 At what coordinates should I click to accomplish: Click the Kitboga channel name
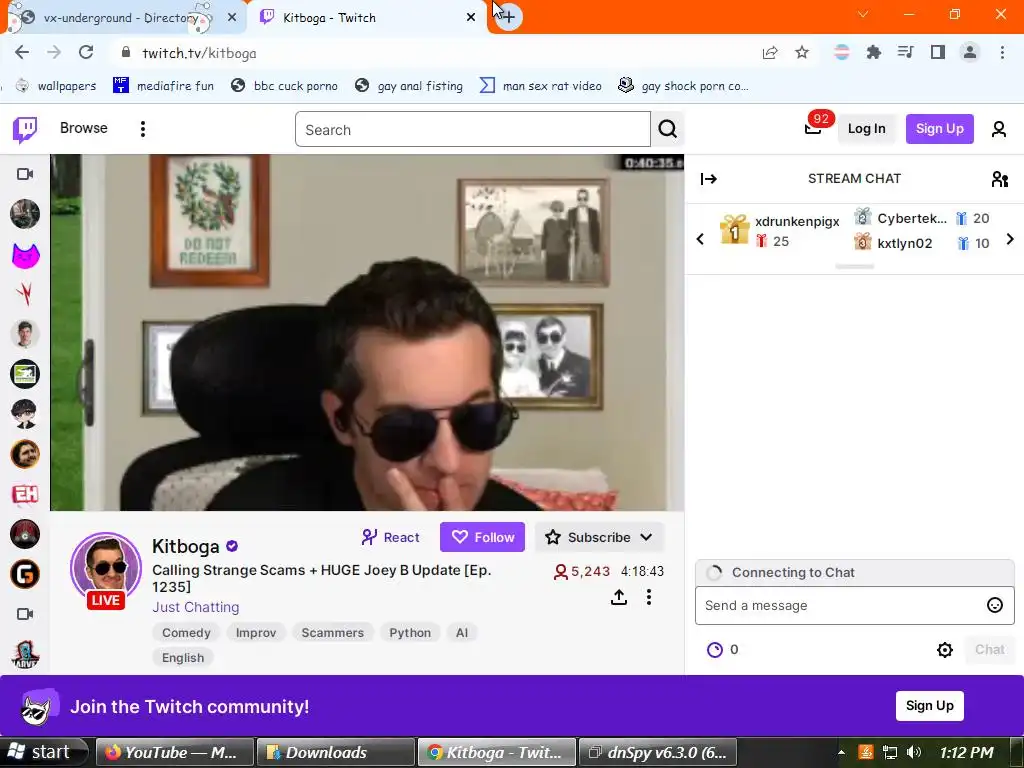click(x=185, y=546)
